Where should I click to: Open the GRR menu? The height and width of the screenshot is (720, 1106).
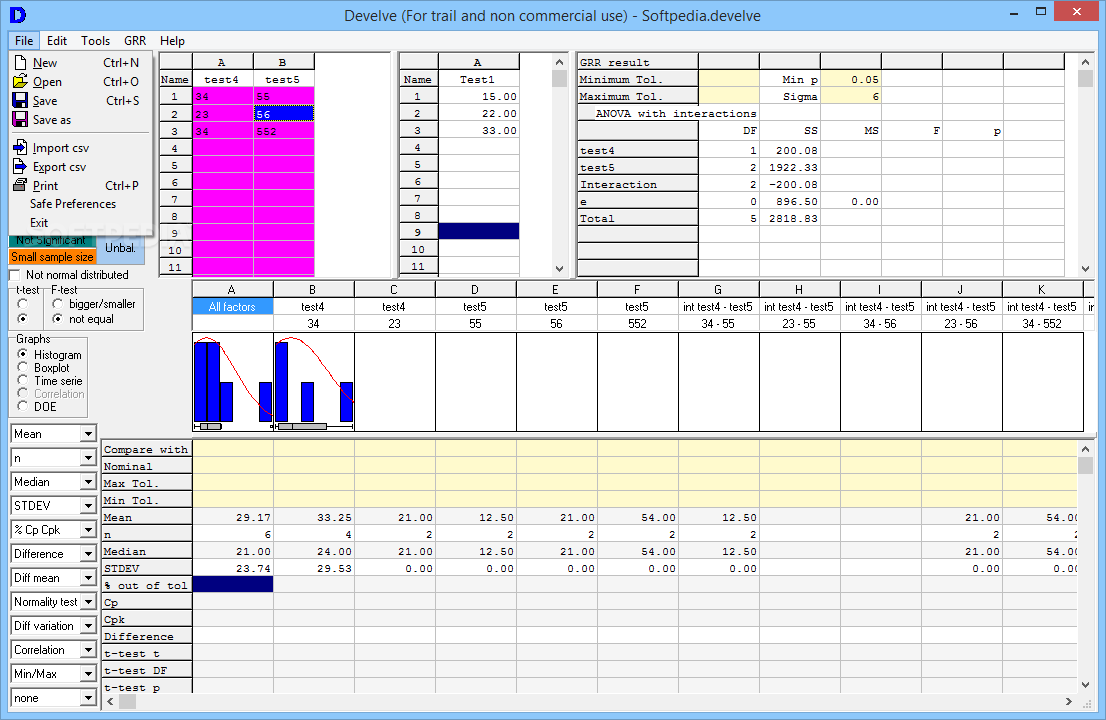(x=135, y=41)
